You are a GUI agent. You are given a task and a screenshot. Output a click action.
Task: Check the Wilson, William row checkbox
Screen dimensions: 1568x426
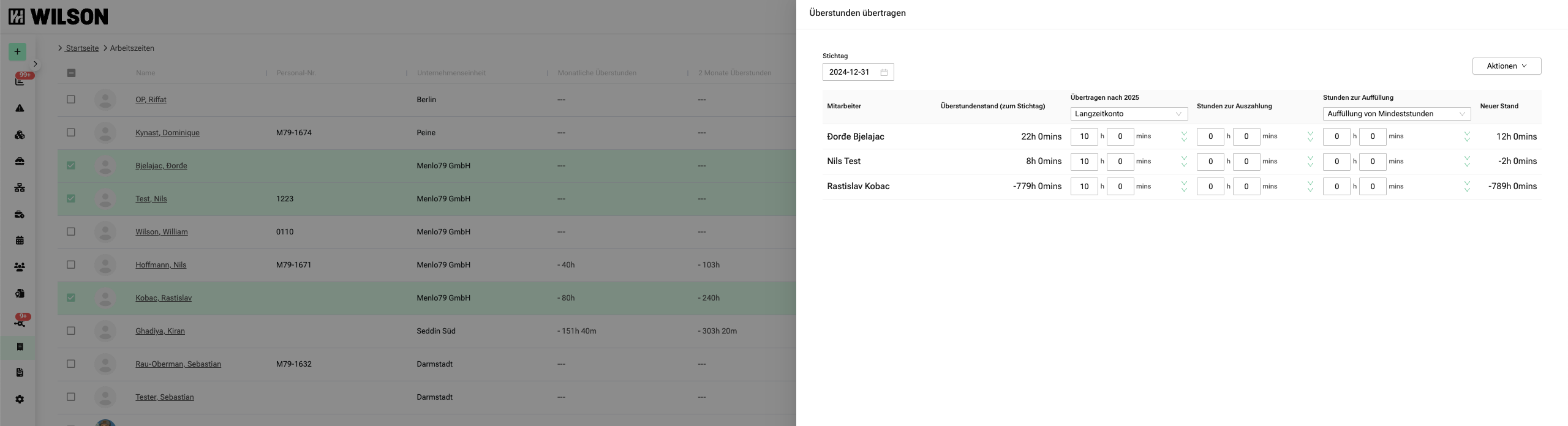[x=71, y=231]
